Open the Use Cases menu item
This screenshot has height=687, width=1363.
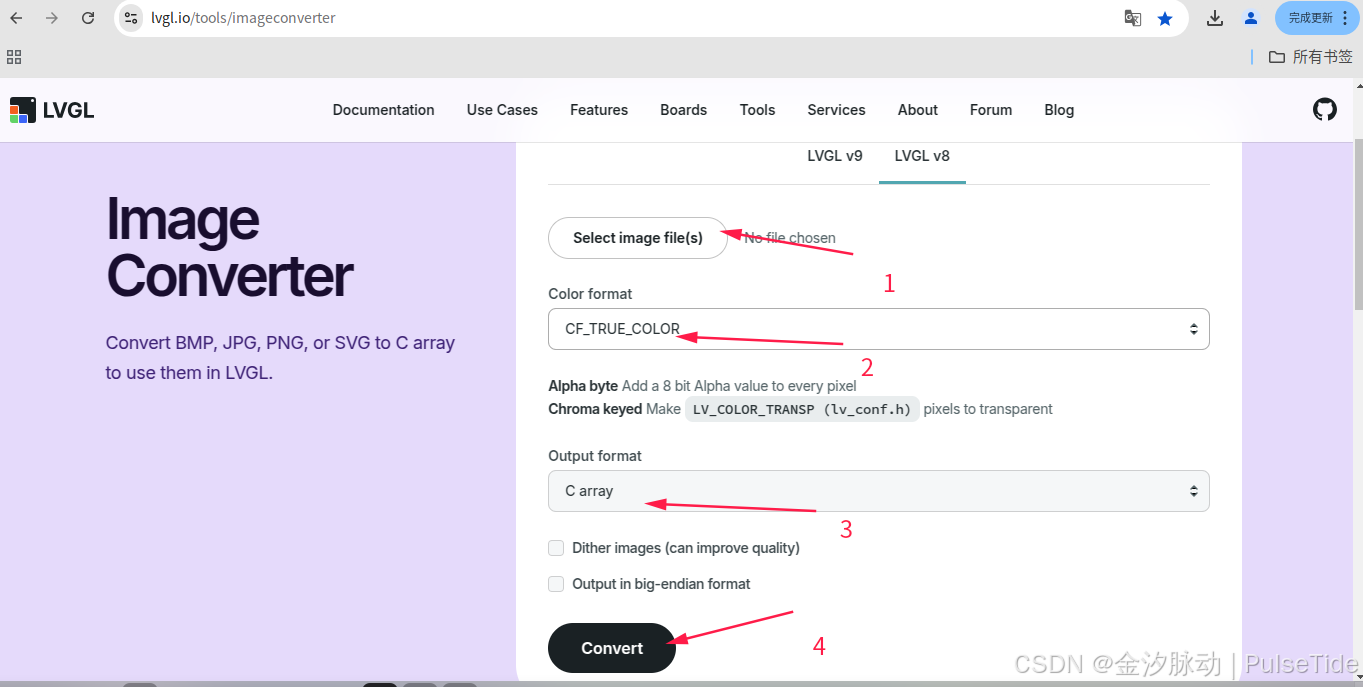pos(502,110)
